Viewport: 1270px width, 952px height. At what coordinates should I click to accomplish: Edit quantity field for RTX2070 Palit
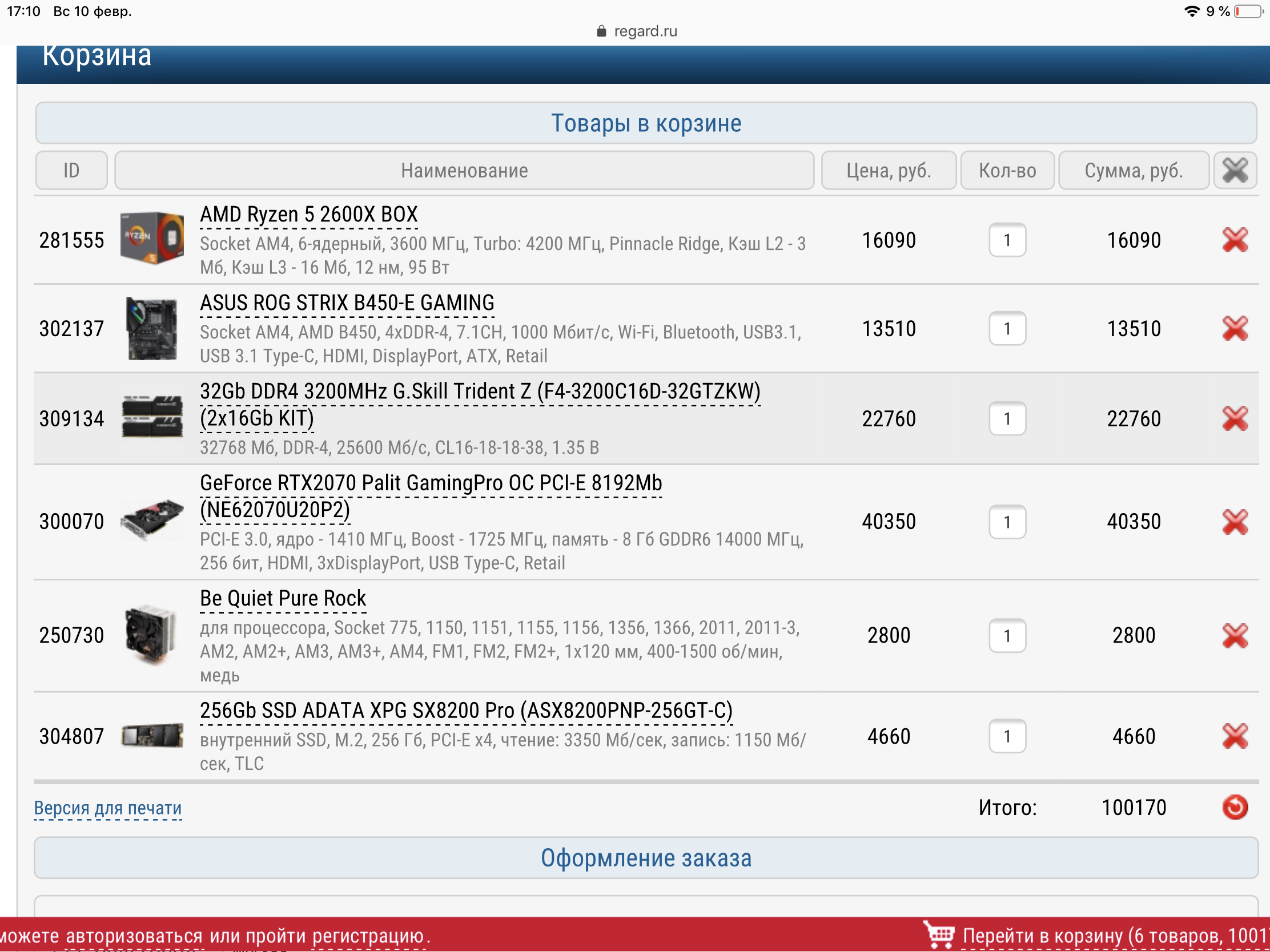pyautogui.click(x=1007, y=522)
